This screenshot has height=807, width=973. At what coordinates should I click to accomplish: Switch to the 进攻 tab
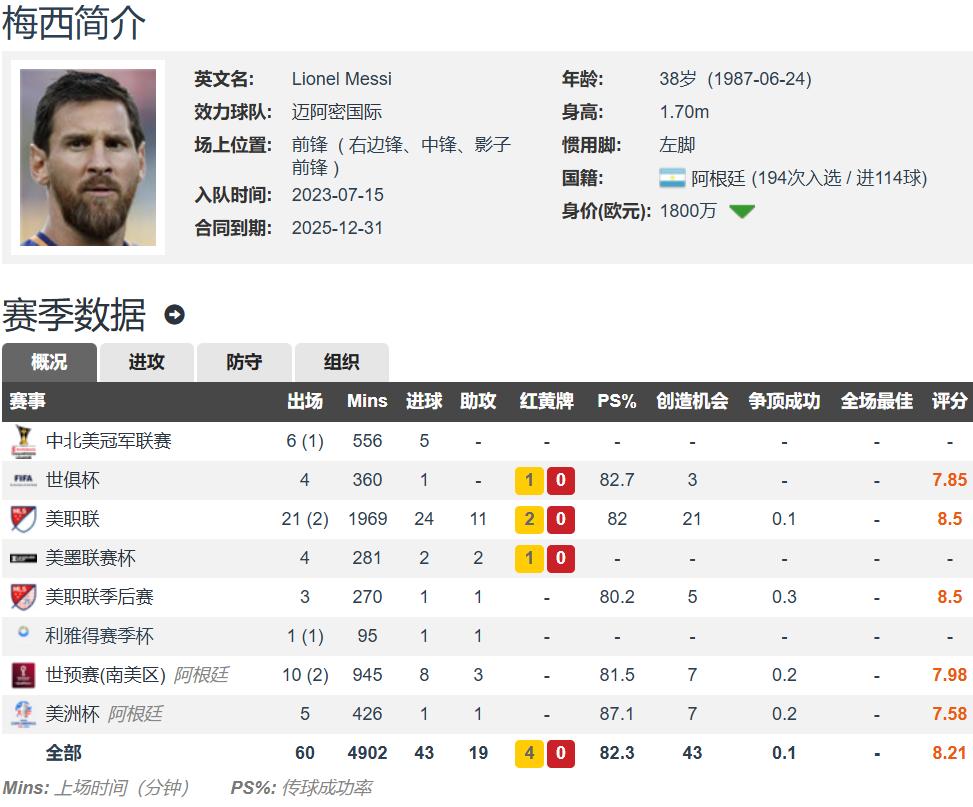(x=146, y=362)
